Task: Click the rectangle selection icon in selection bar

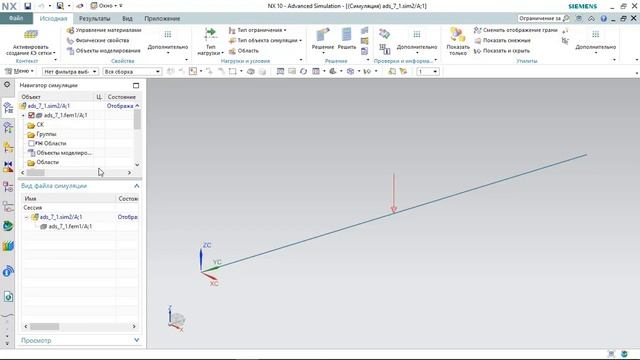Action: tap(232, 71)
